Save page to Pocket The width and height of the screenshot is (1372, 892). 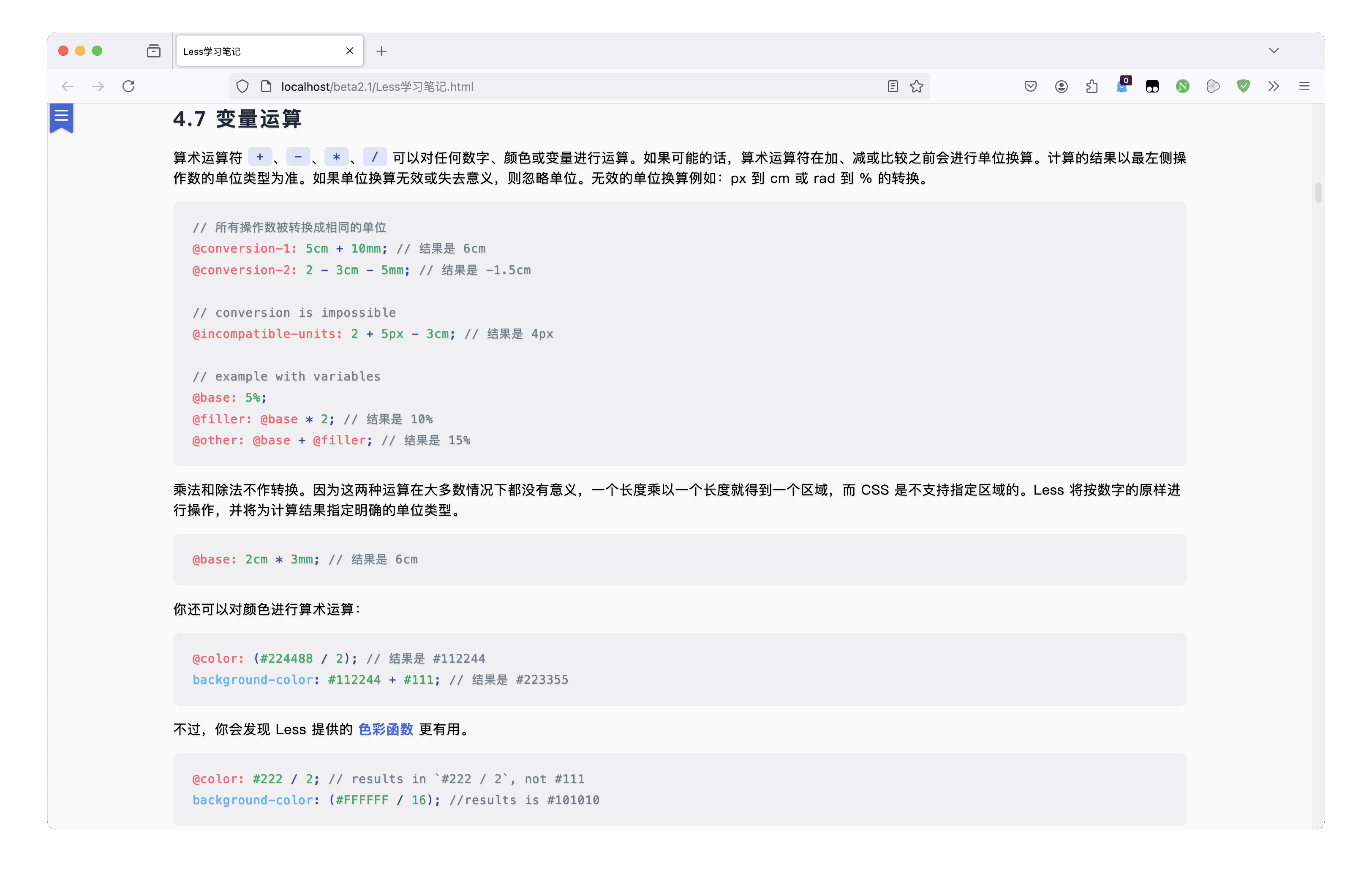pos(1031,87)
